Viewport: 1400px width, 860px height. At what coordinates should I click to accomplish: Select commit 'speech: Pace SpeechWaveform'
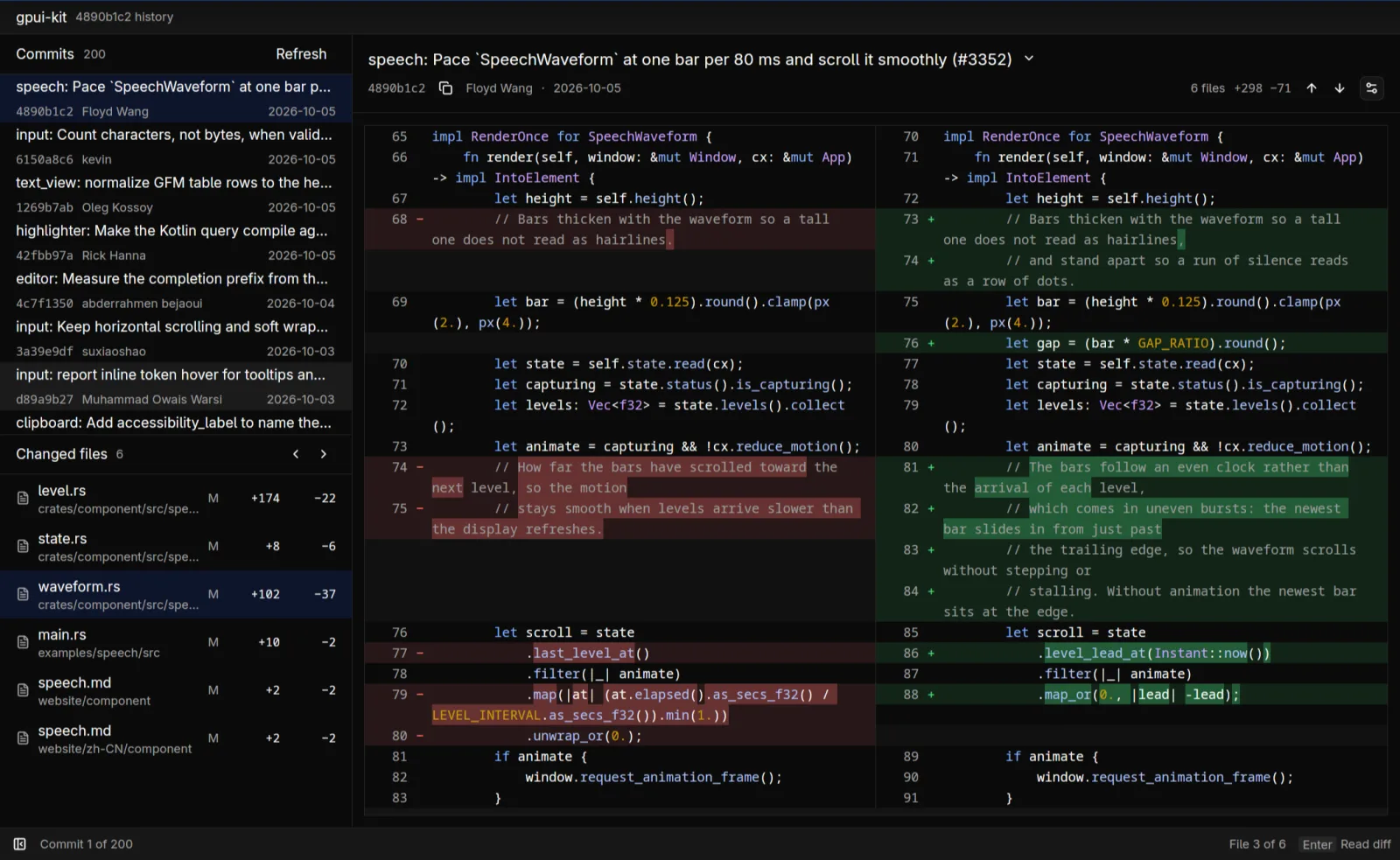[176, 98]
